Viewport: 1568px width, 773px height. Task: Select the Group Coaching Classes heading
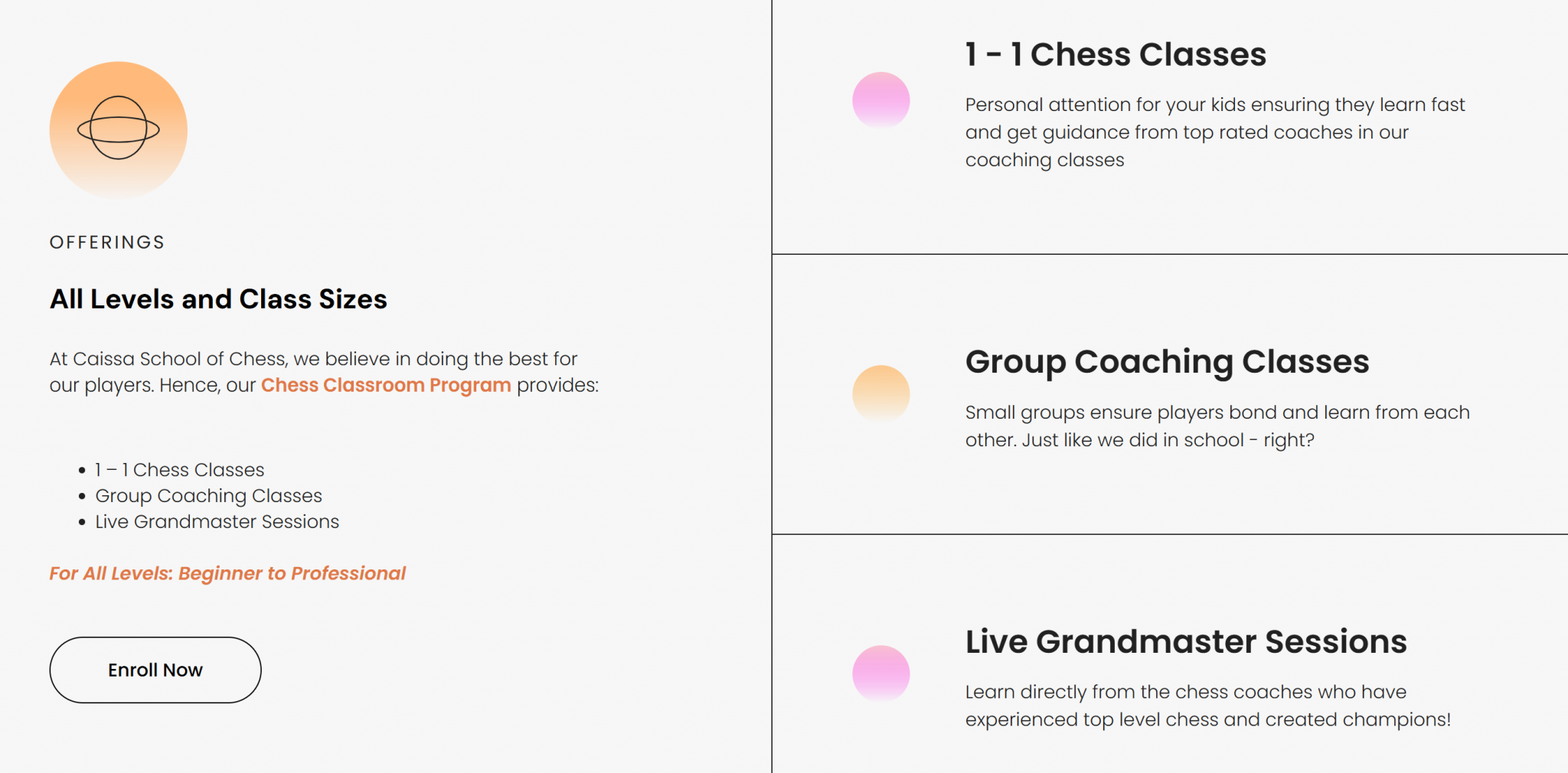[1167, 361]
